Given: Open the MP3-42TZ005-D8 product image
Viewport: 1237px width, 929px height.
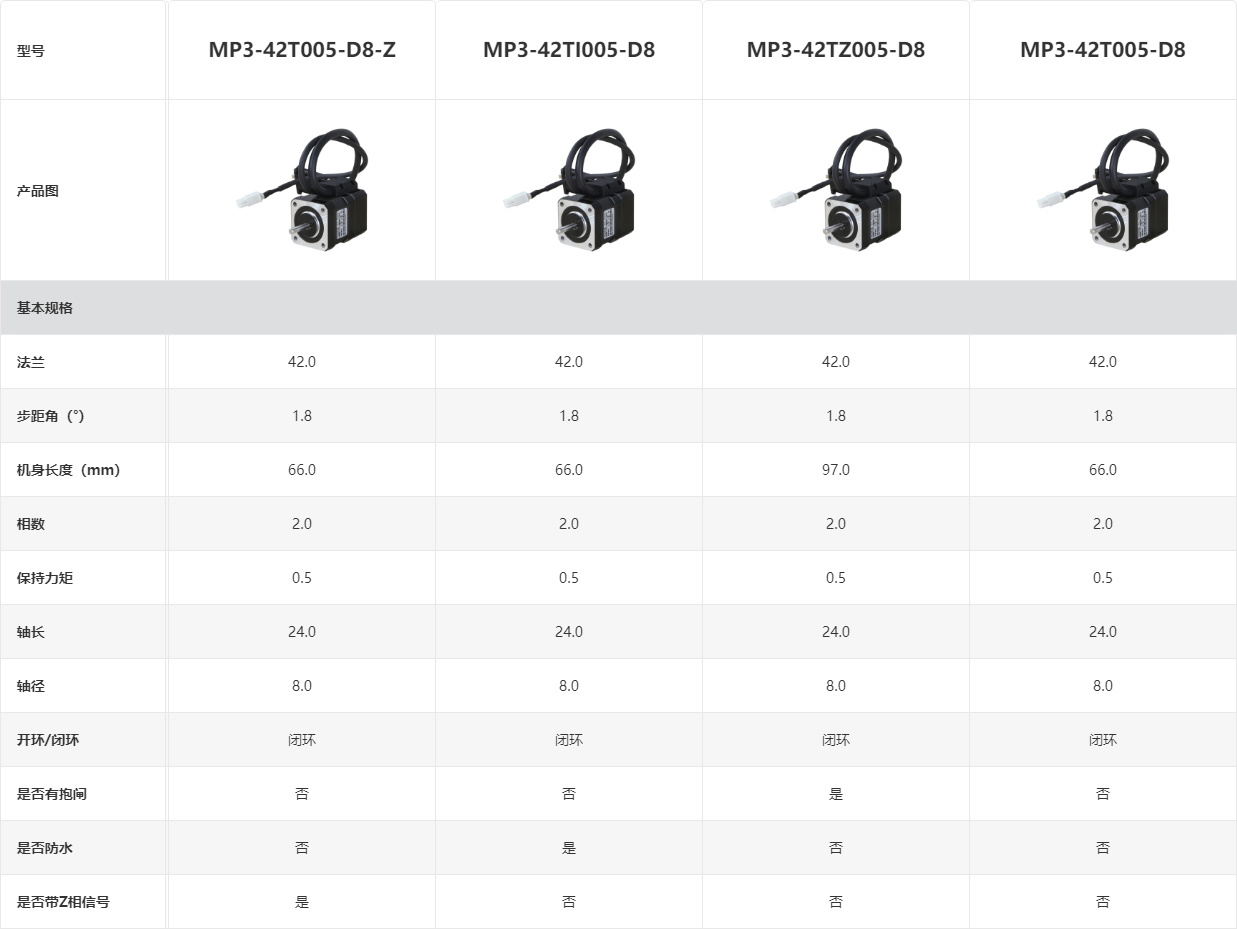Looking at the screenshot, I should tap(836, 190).
